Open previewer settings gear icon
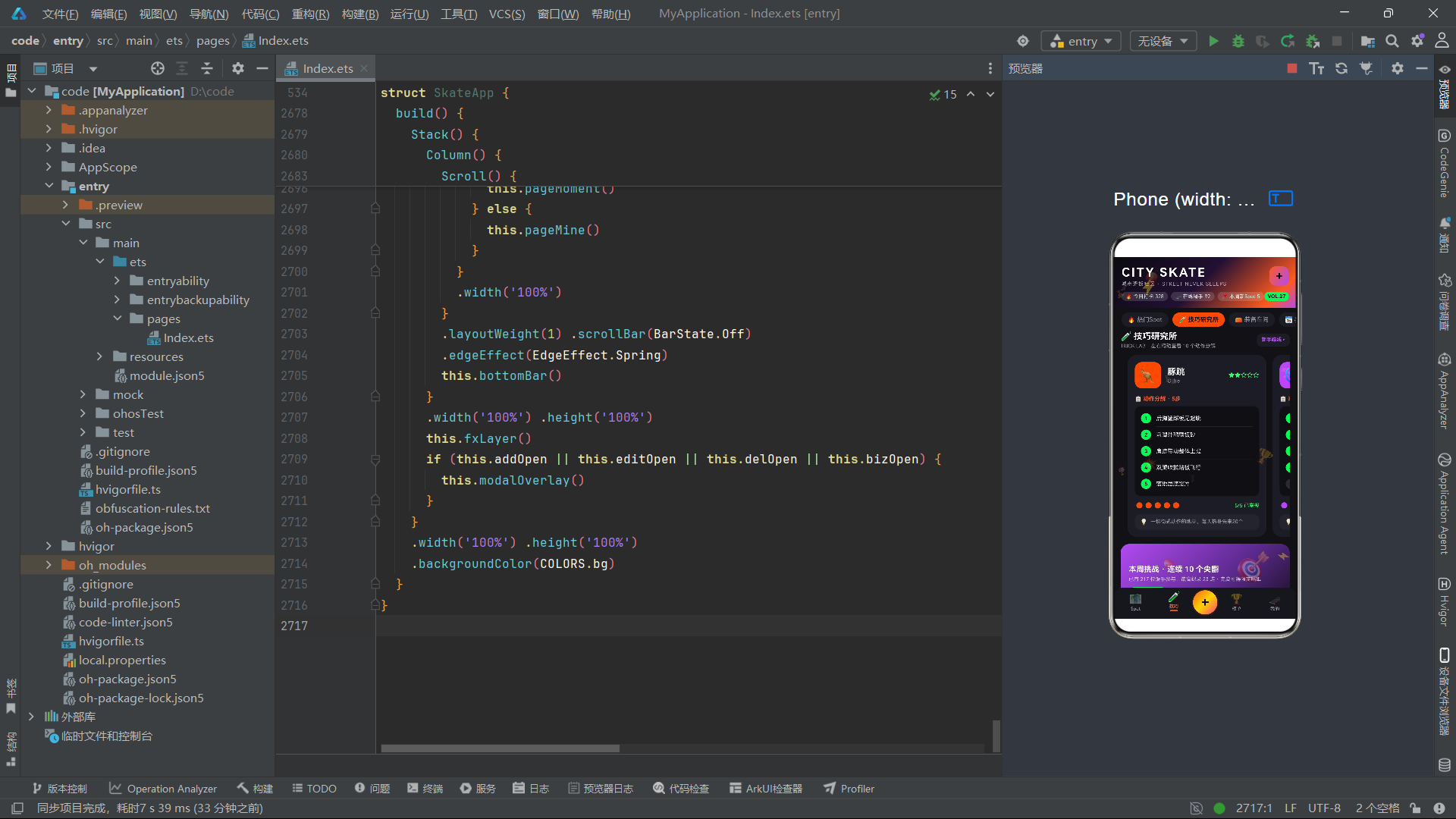Image resolution: width=1456 pixels, height=819 pixels. click(1398, 68)
